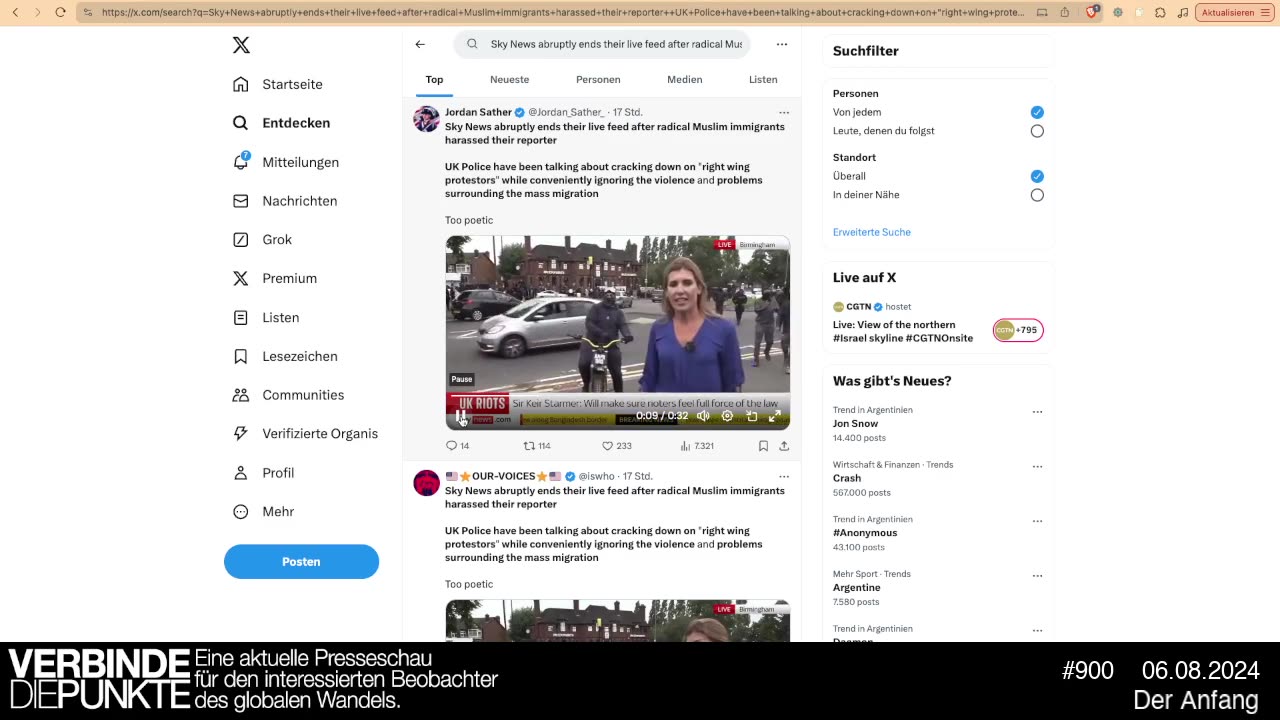Open Crash trend options menu
Image resolution: width=1280 pixels, height=720 pixels.
point(1037,466)
